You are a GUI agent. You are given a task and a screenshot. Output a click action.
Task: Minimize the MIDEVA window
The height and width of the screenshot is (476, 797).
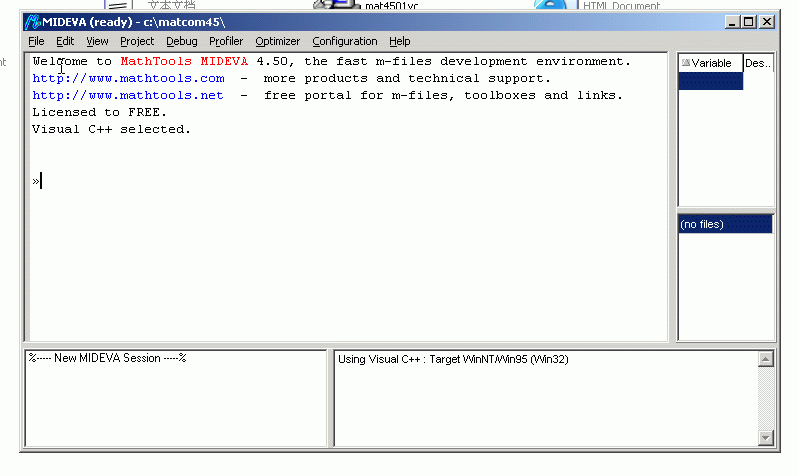click(732, 22)
